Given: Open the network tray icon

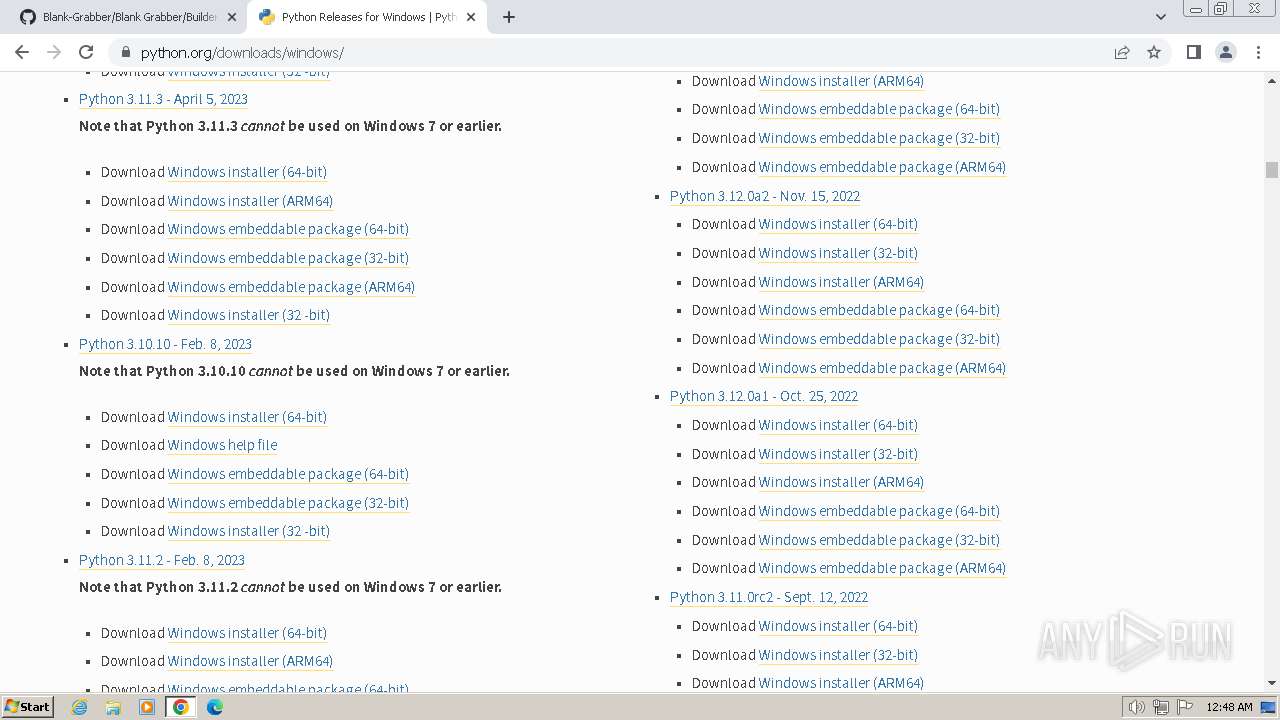Looking at the screenshot, I should tap(1161, 707).
